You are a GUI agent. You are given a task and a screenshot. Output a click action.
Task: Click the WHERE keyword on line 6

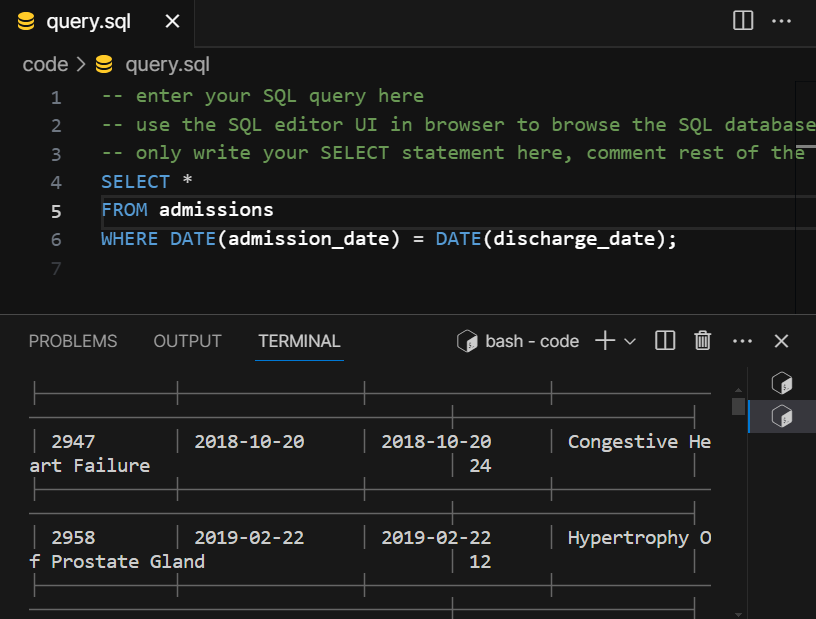pyautogui.click(x=130, y=239)
